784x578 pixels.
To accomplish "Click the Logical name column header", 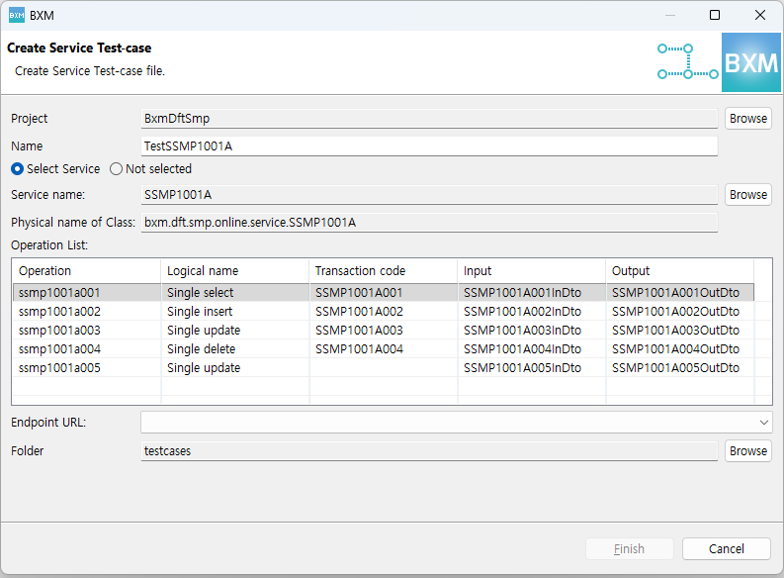I will (x=235, y=271).
